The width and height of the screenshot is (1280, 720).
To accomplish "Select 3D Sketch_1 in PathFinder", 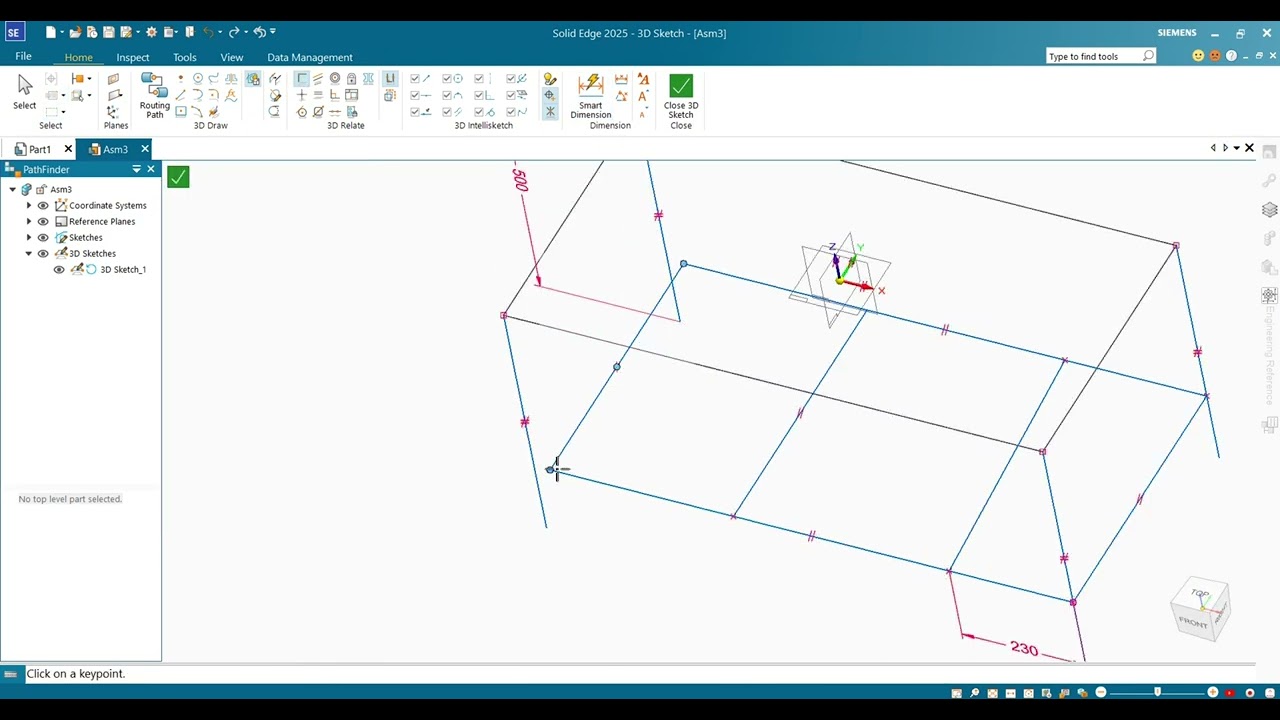I will pyautogui.click(x=123, y=269).
